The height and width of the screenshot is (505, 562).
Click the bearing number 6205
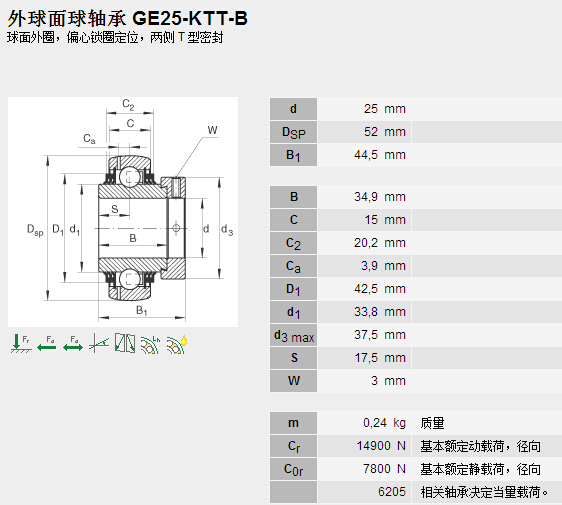click(x=392, y=491)
